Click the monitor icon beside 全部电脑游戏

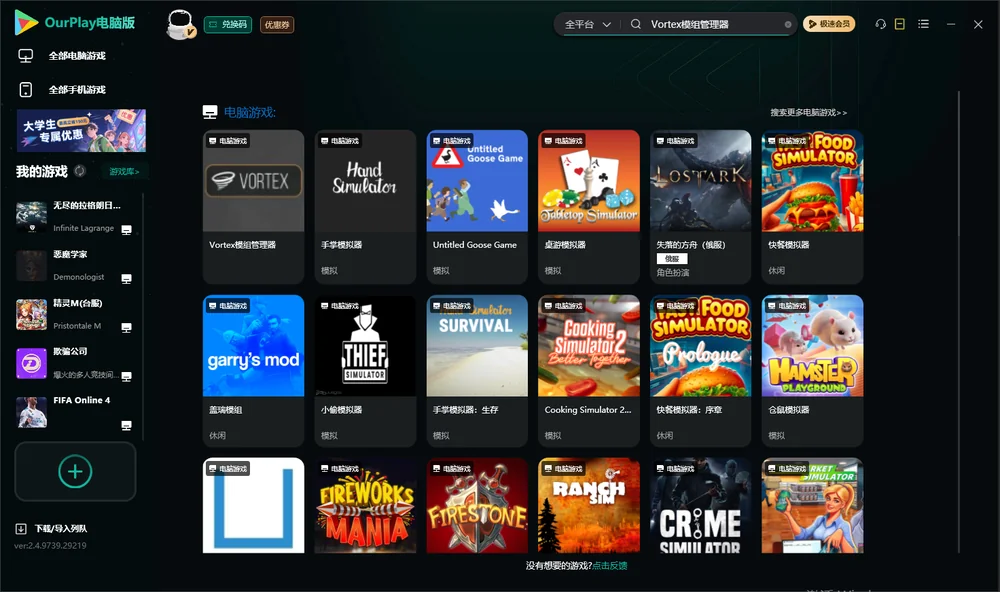[x=26, y=56]
